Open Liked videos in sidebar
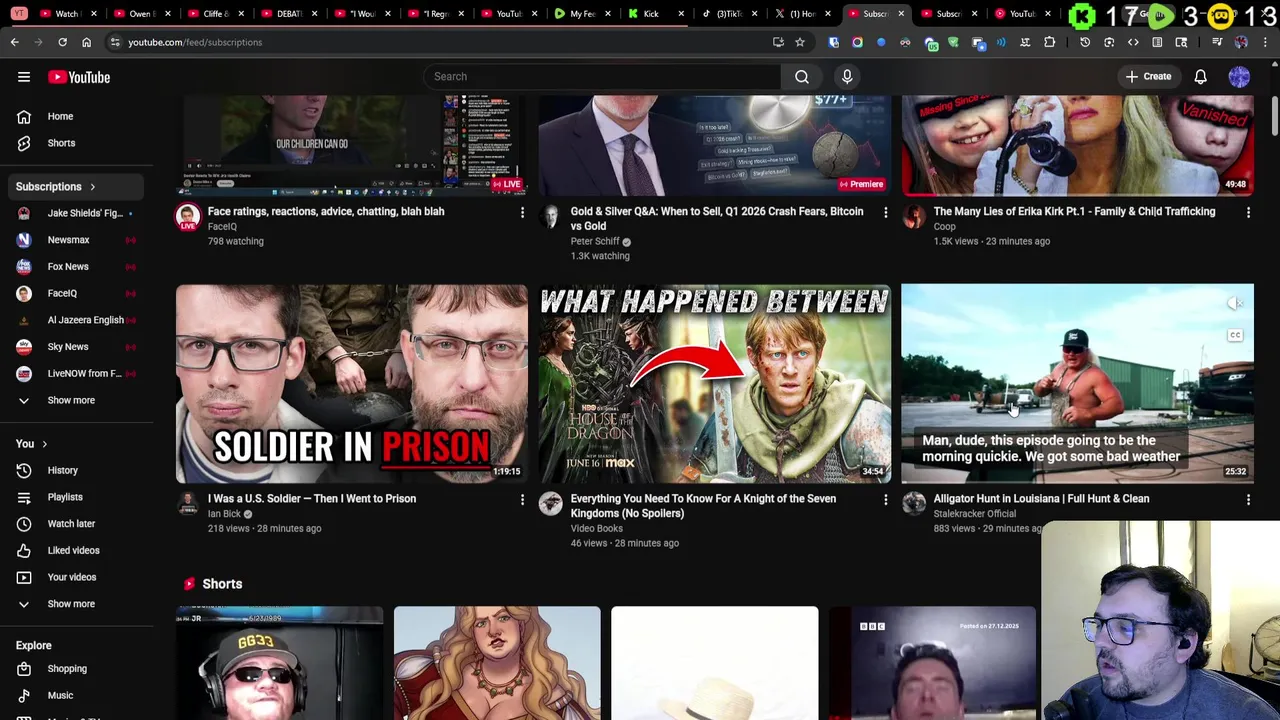 click(76, 550)
